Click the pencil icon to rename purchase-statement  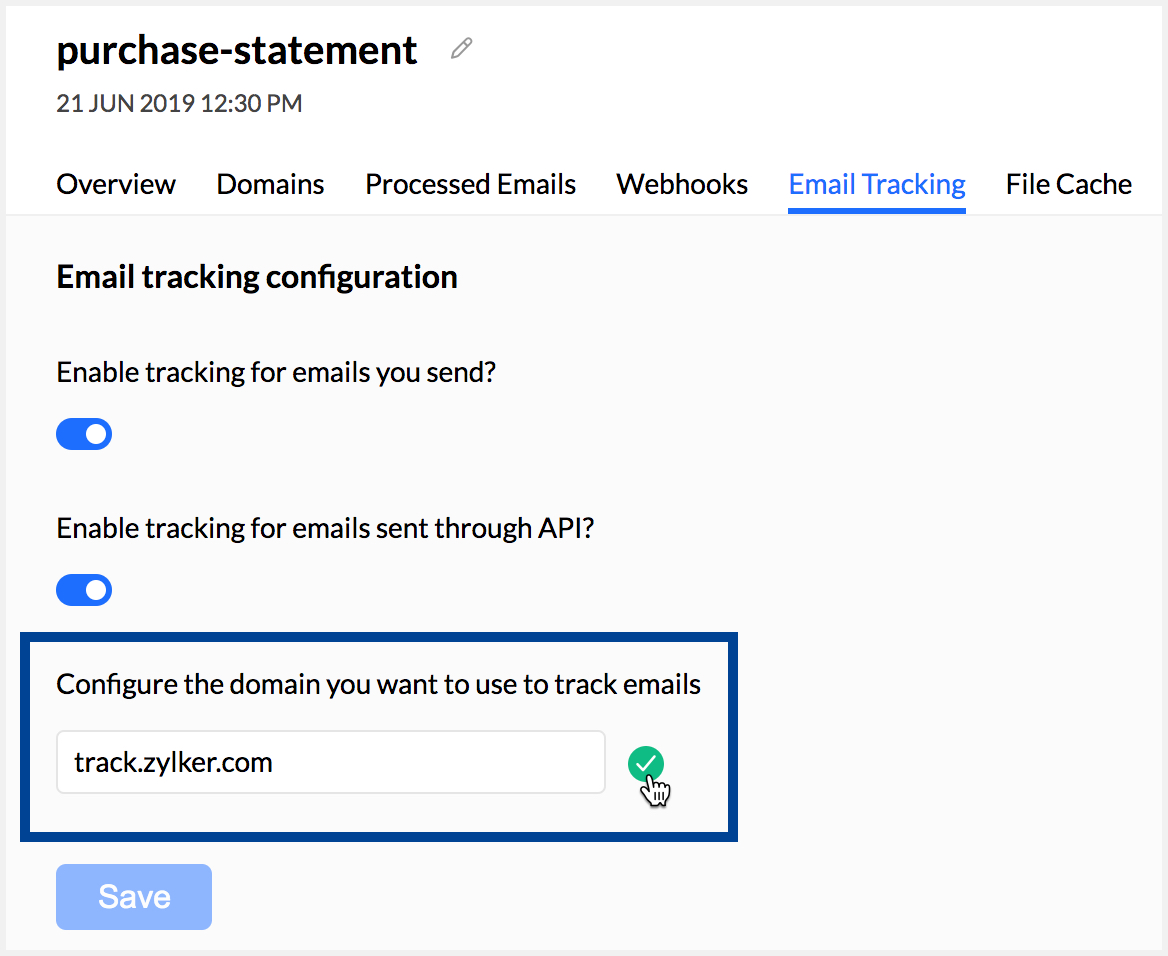point(461,48)
